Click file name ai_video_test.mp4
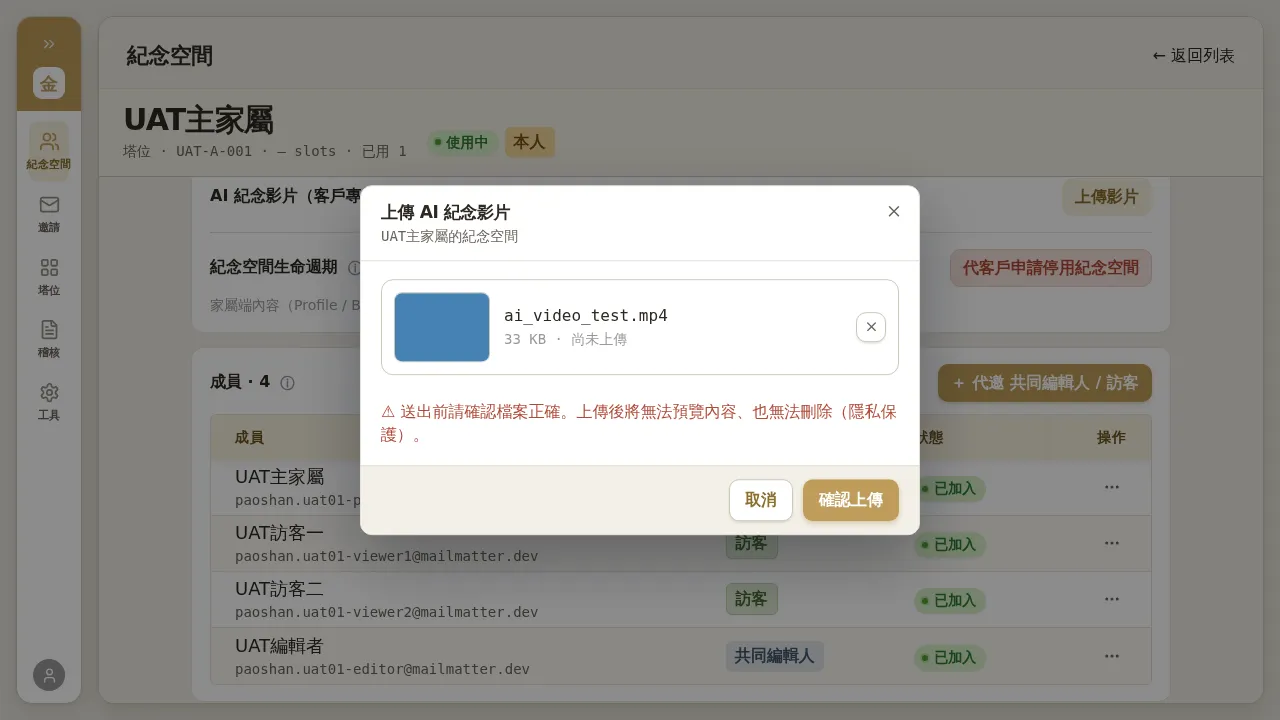The width and height of the screenshot is (1280, 720). pos(586,316)
